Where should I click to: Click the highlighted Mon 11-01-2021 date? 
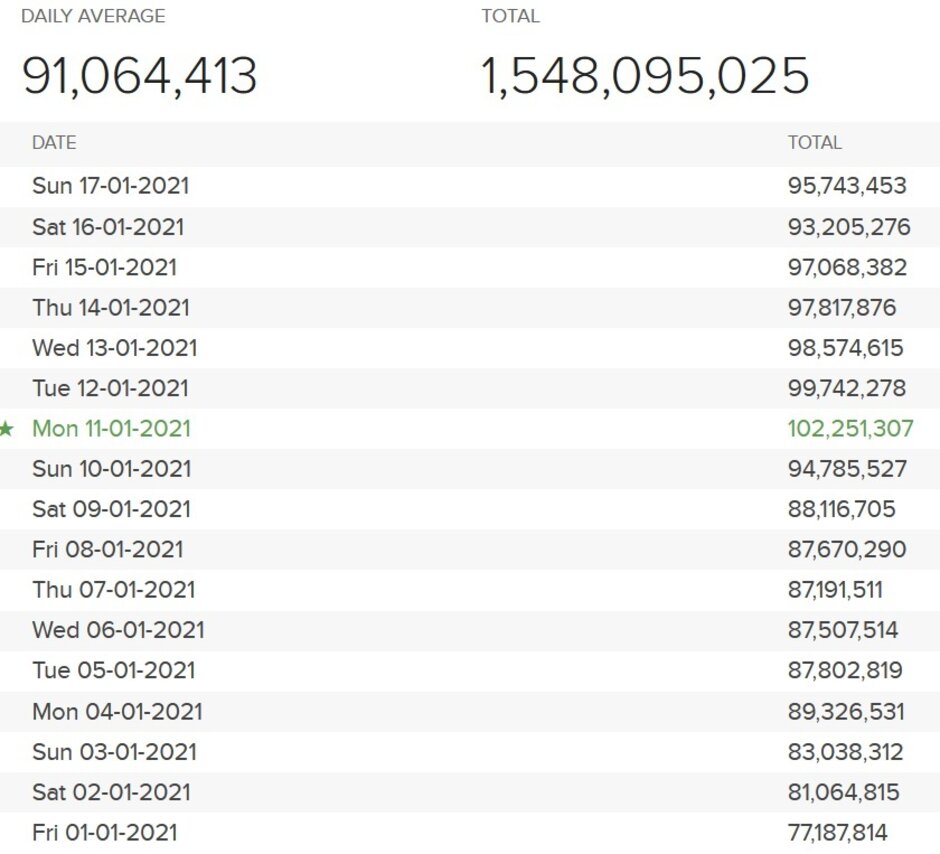pyautogui.click(x=111, y=429)
